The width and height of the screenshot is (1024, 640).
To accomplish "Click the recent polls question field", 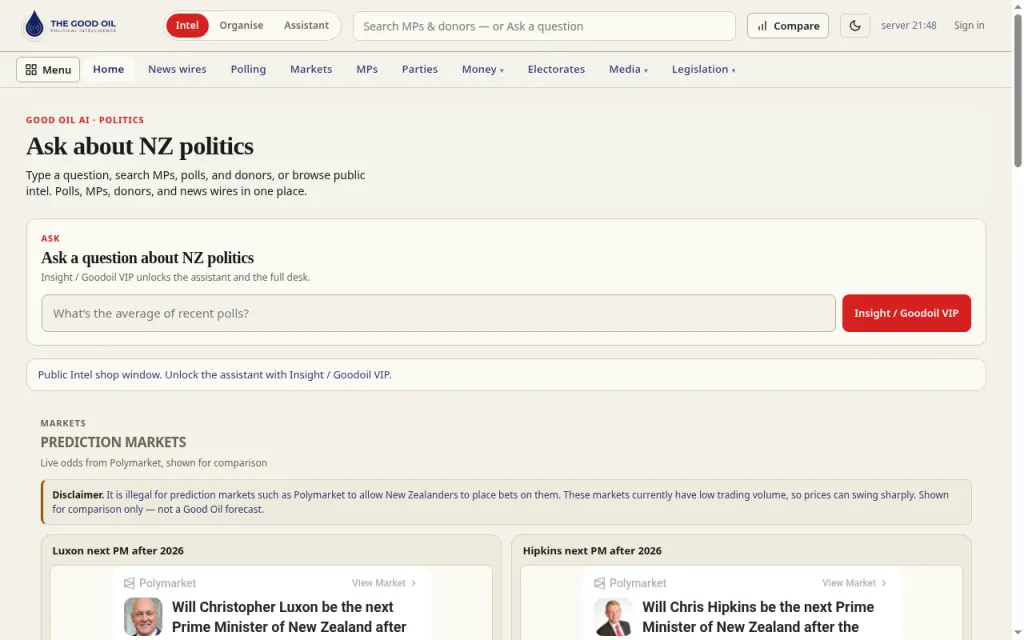I will click(x=438, y=313).
